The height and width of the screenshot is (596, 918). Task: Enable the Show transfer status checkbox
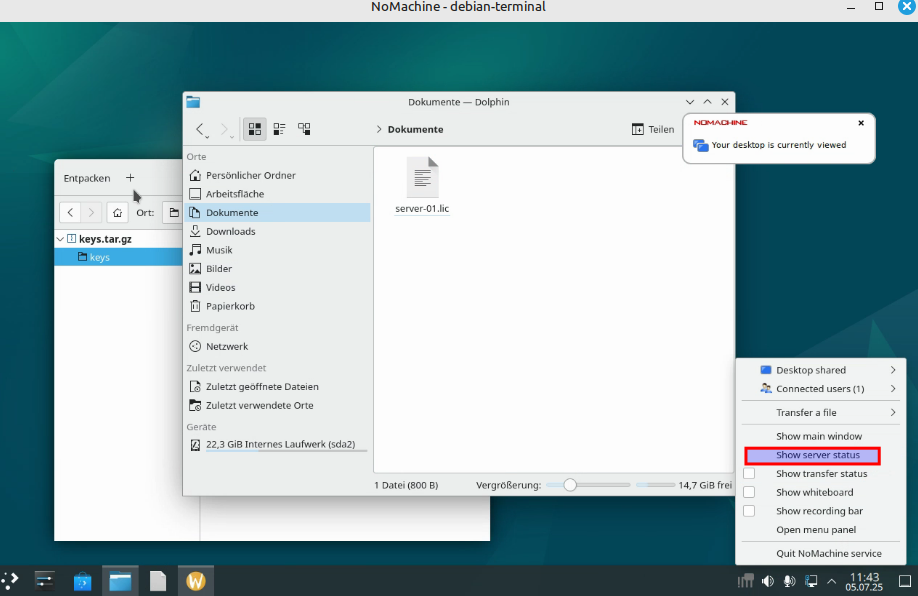tap(749, 474)
